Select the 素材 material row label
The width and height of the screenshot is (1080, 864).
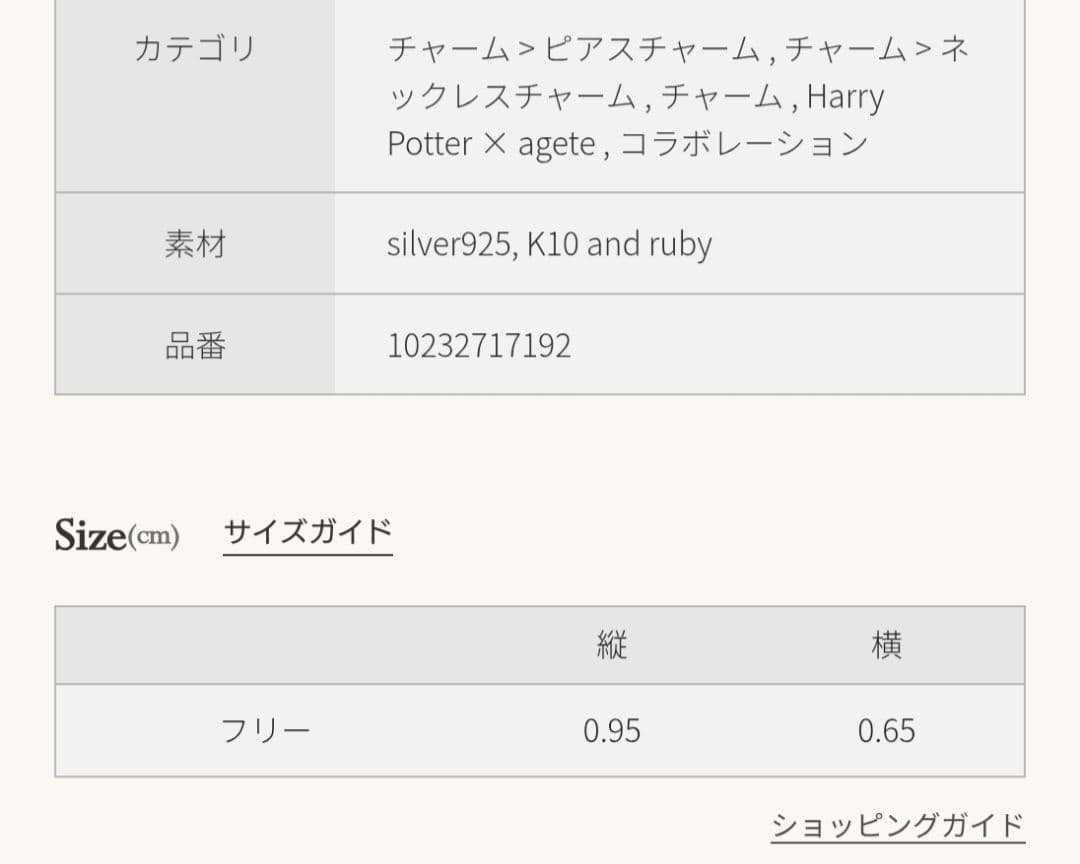197,243
